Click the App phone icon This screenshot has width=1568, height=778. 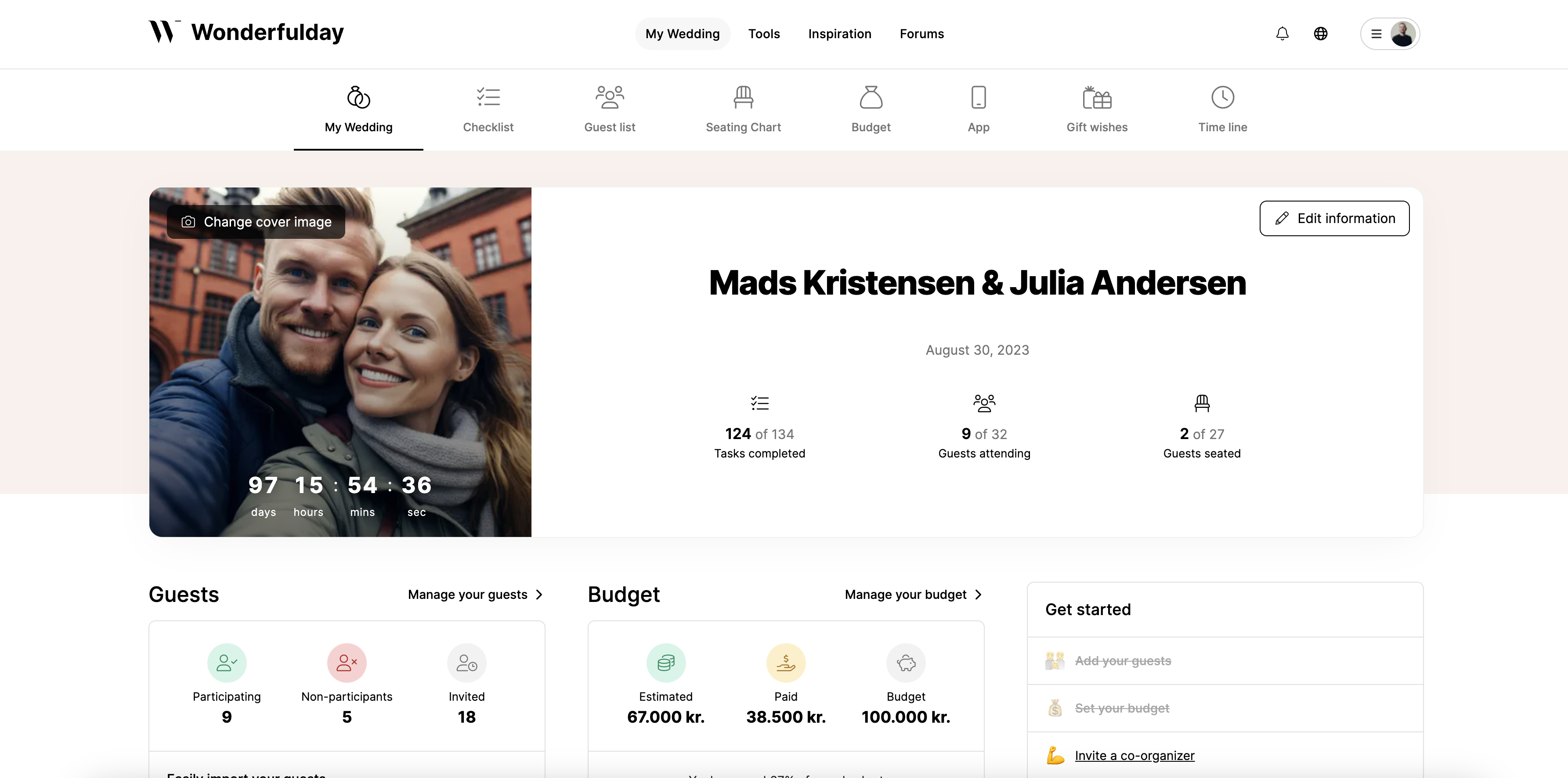coord(978,97)
